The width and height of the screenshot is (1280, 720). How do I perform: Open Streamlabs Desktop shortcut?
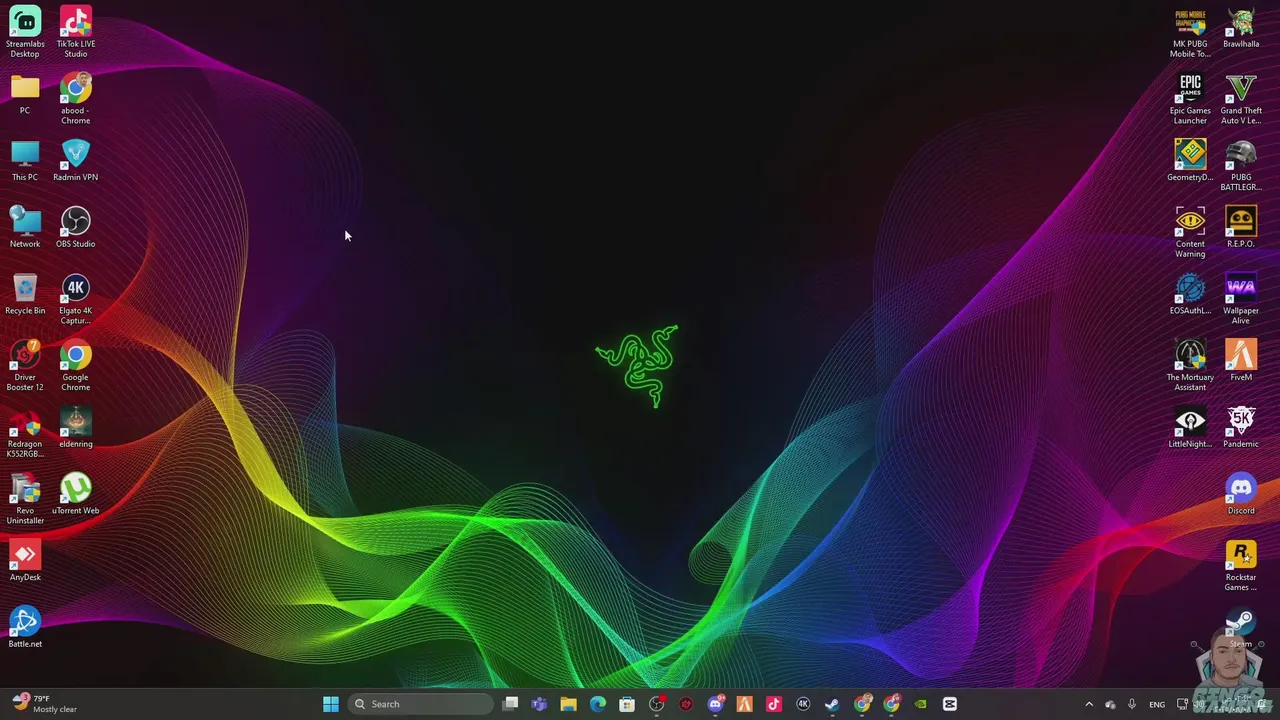(x=25, y=32)
